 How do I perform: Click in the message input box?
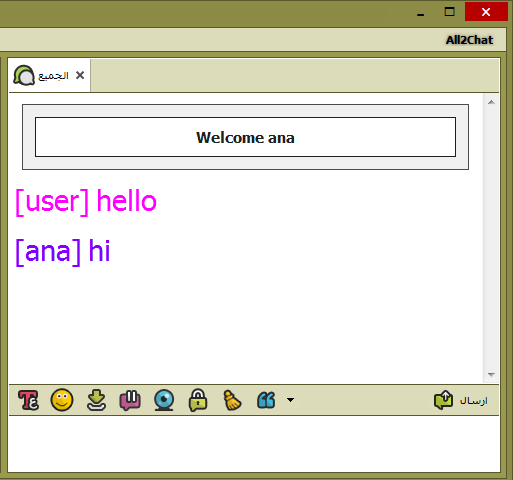(254, 444)
